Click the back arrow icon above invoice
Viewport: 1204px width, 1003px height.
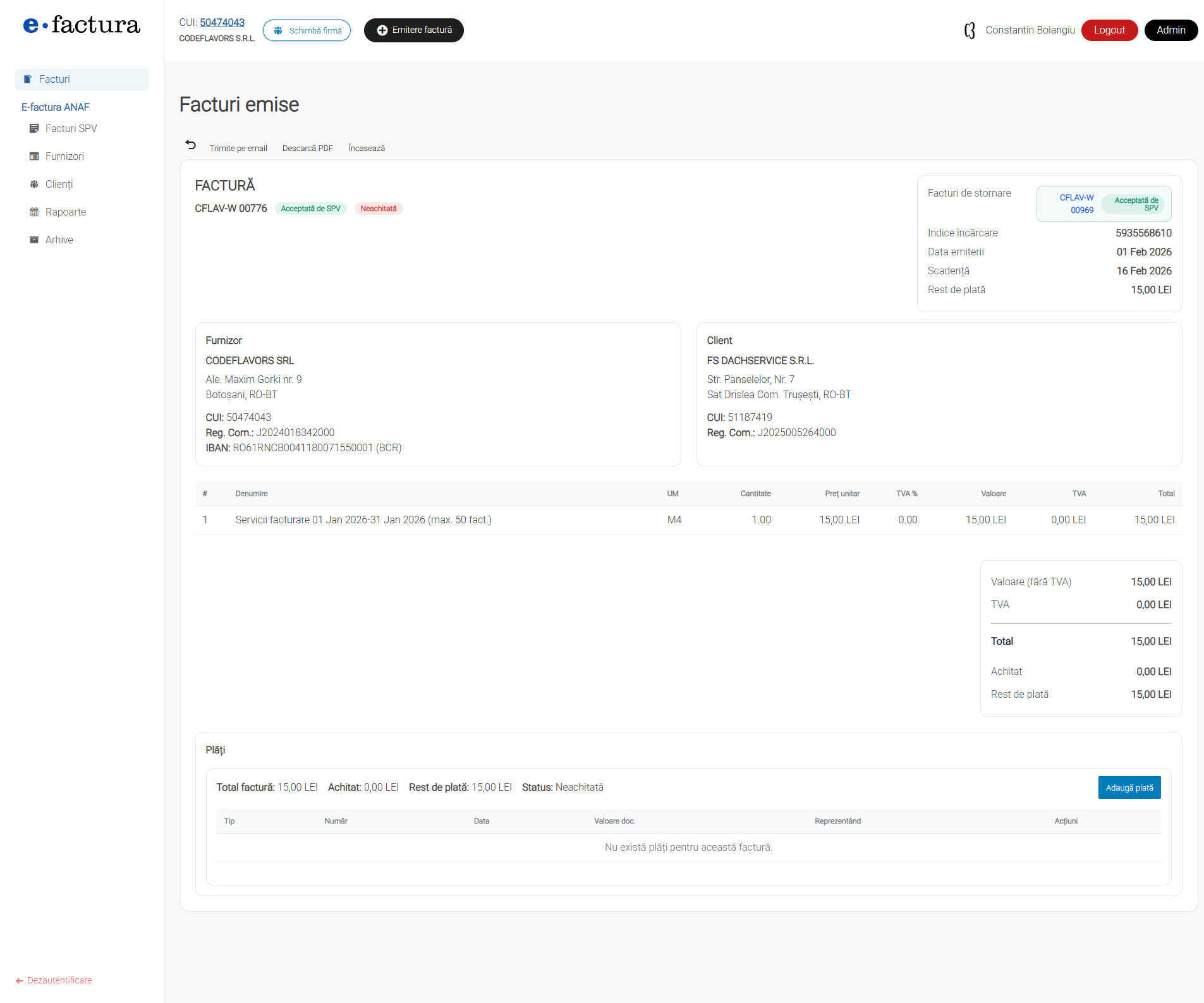click(190, 145)
